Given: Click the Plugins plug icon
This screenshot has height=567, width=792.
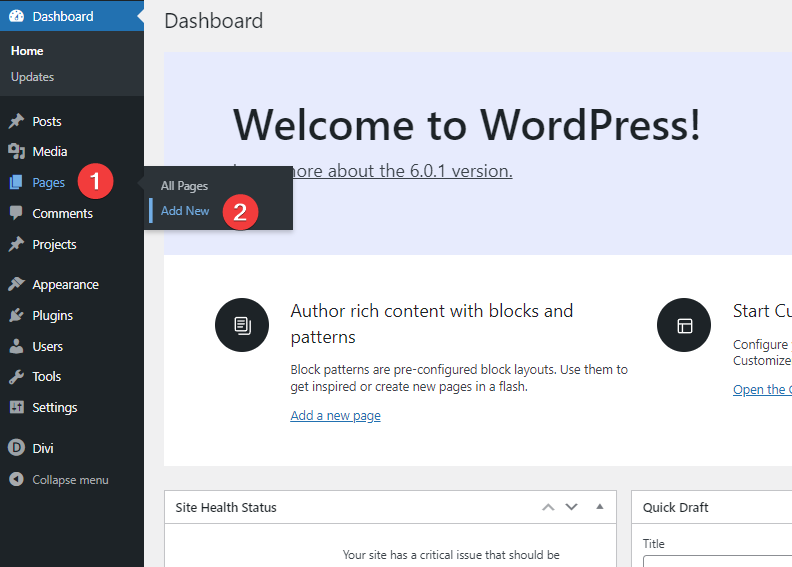Looking at the screenshot, I should (x=16, y=316).
